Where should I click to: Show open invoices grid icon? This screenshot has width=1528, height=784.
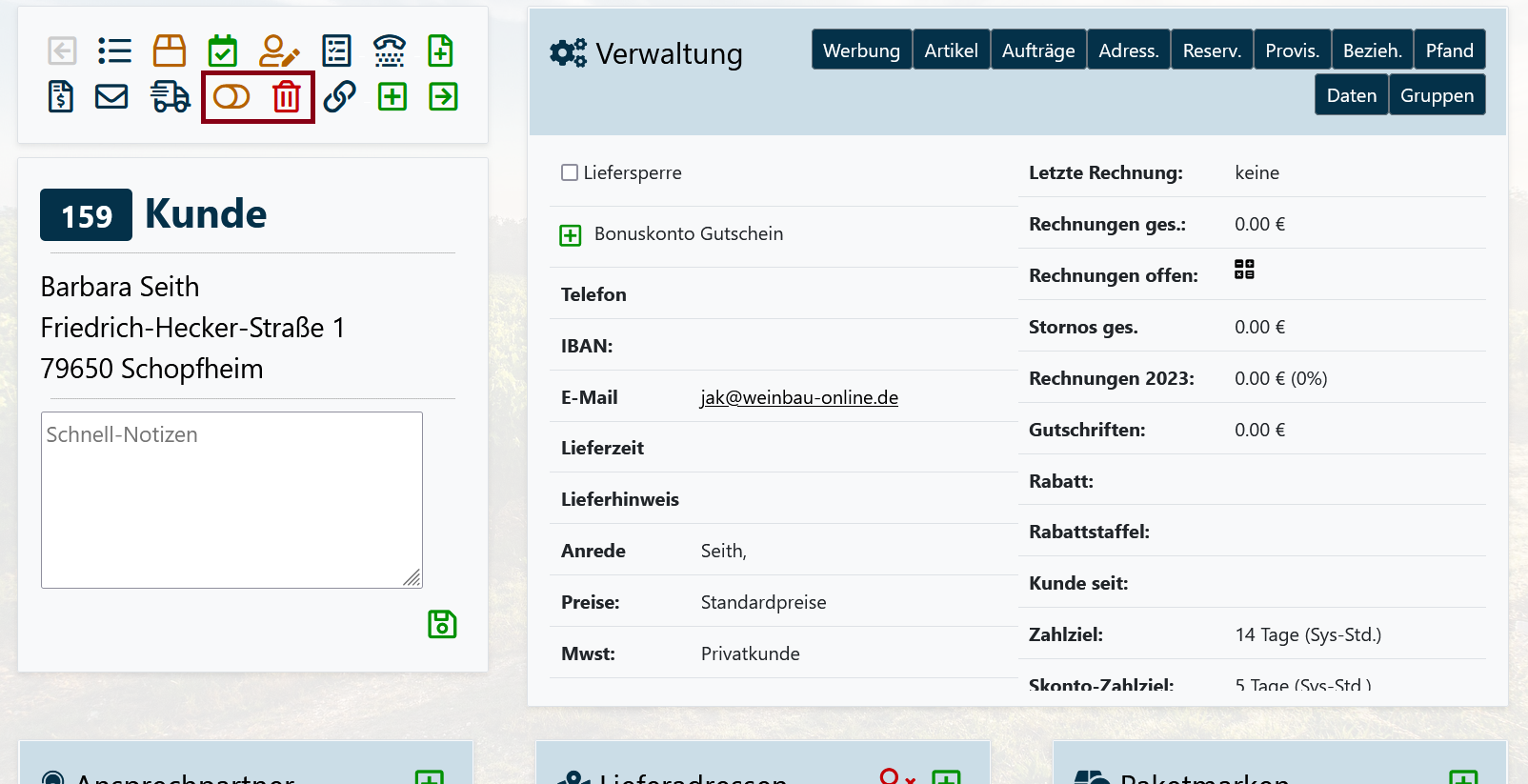1244,270
